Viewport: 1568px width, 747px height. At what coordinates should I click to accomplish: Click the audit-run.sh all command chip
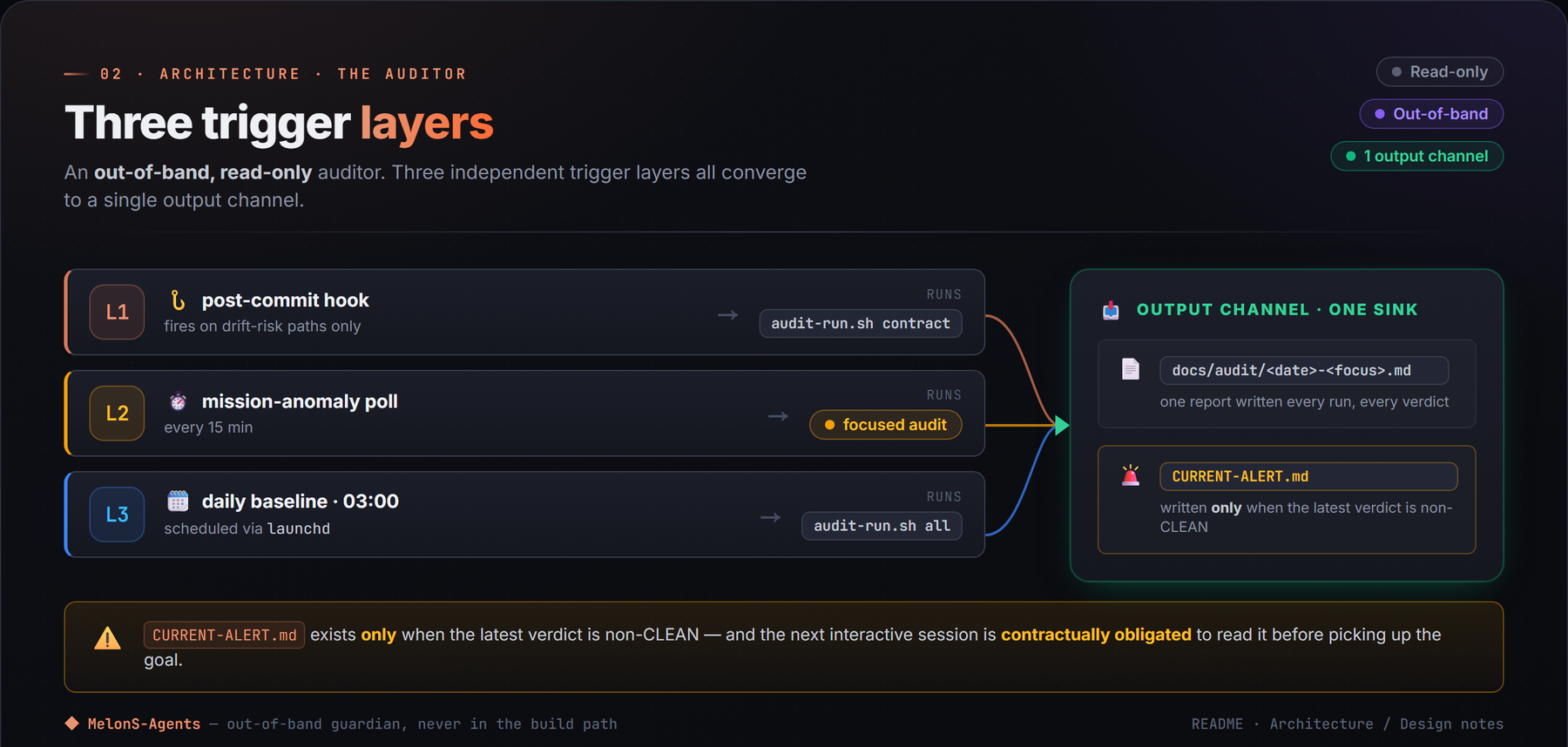[x=882, y=526]
